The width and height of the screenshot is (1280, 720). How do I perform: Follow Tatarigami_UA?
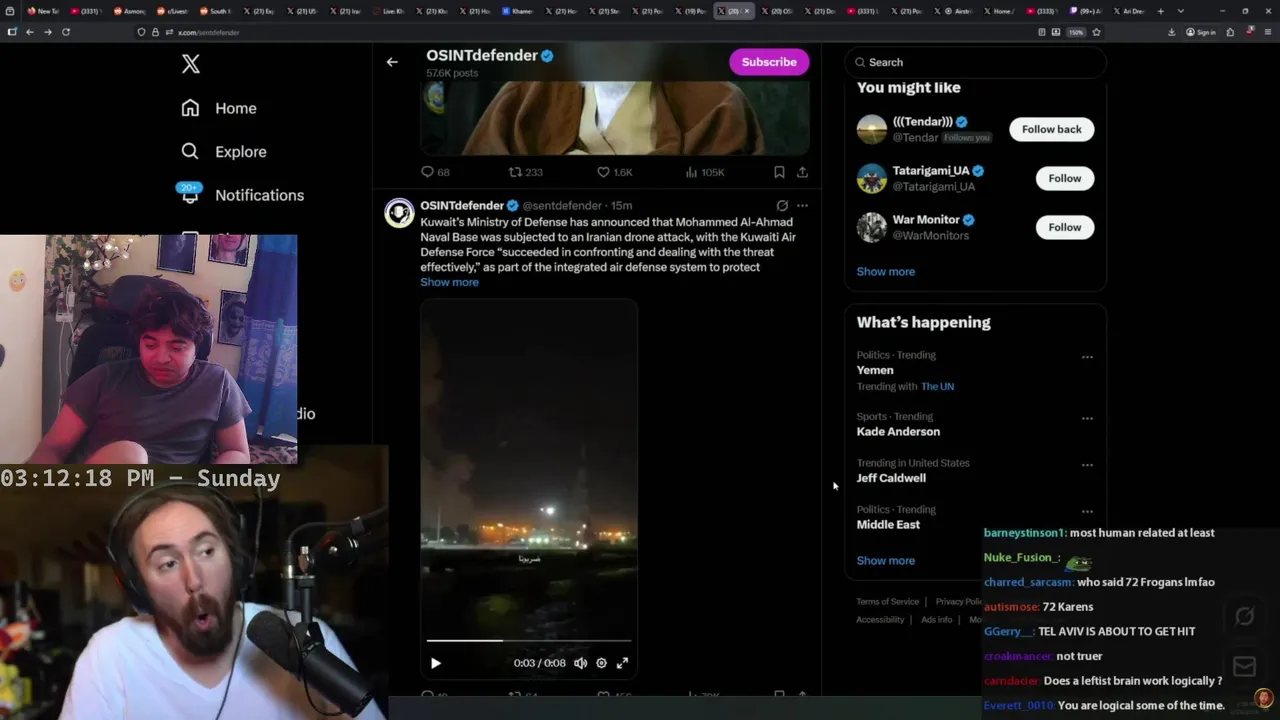pos(1064,178)
